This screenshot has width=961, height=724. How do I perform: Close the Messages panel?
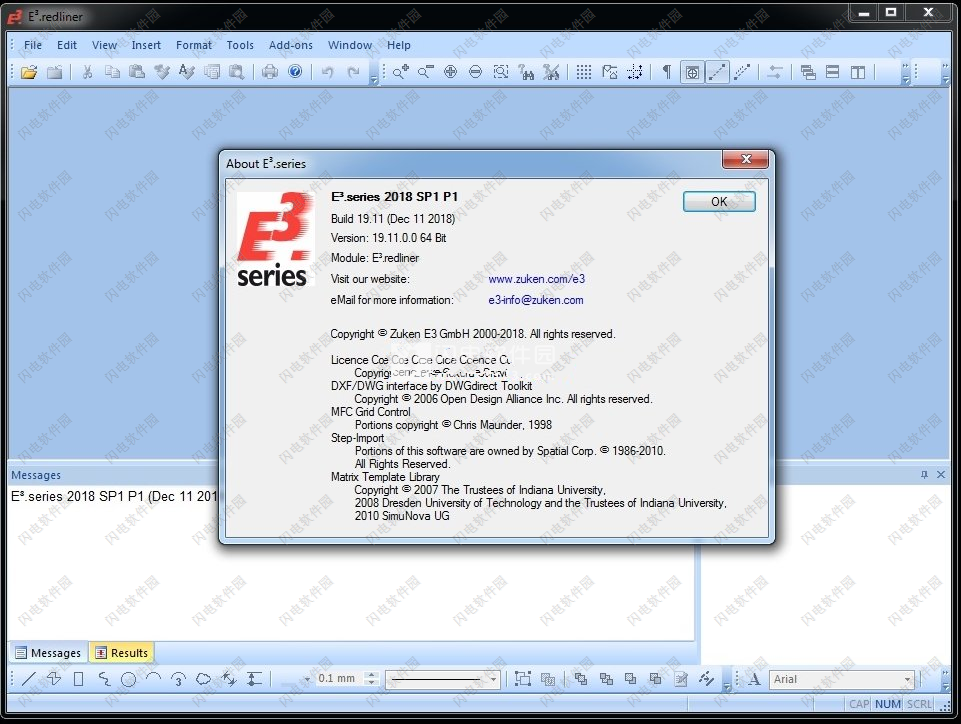pos(941,474)
